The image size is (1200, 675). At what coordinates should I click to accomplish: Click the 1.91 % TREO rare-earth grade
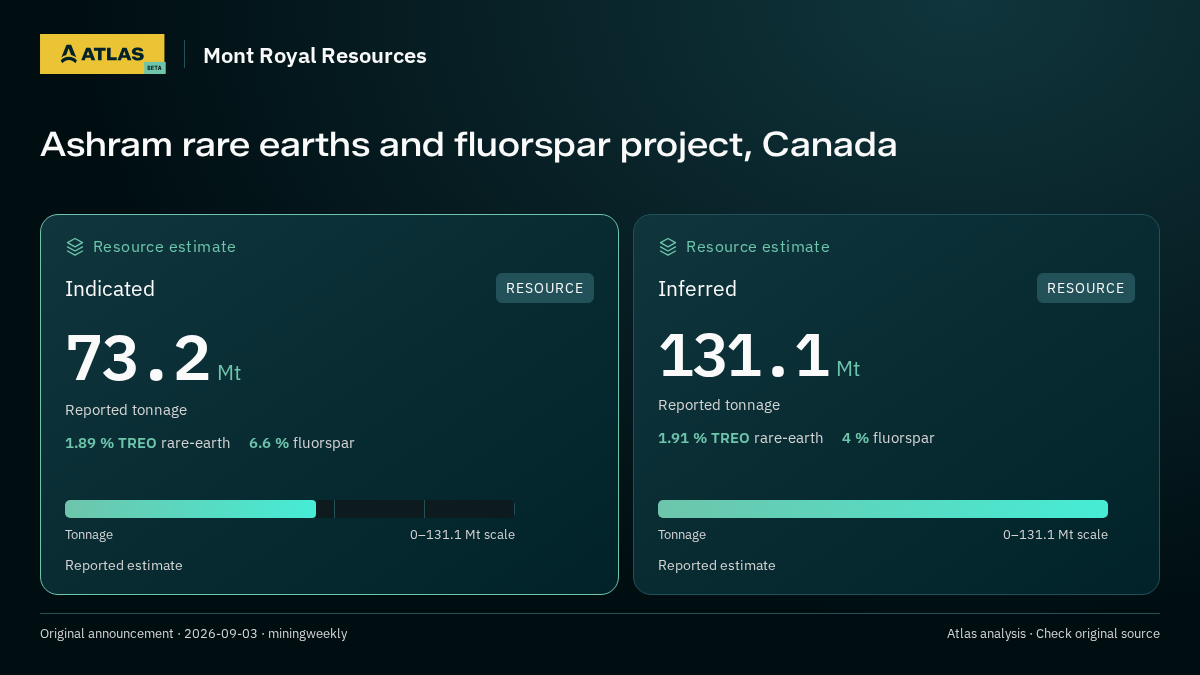(741, 438)
